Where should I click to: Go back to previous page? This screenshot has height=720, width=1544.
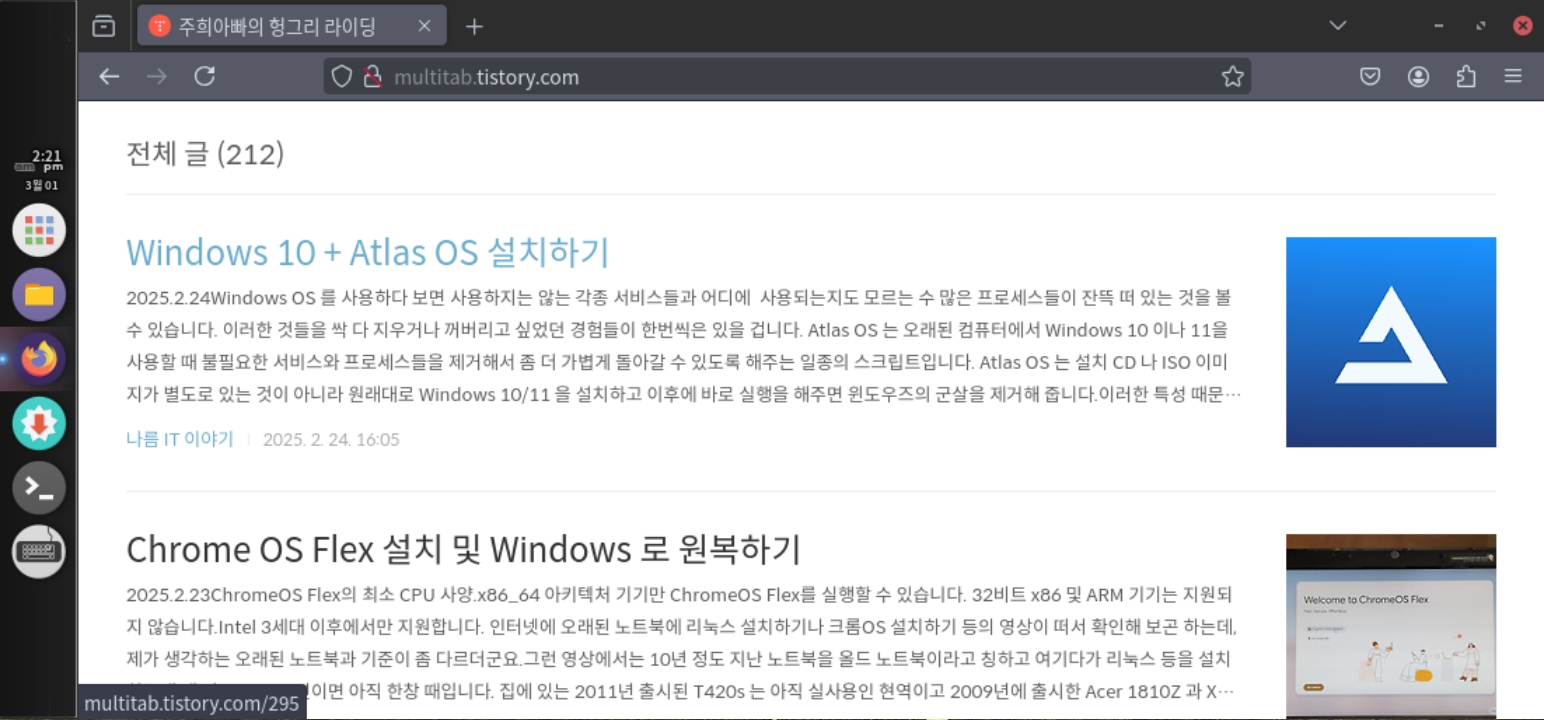pos(109,76)
